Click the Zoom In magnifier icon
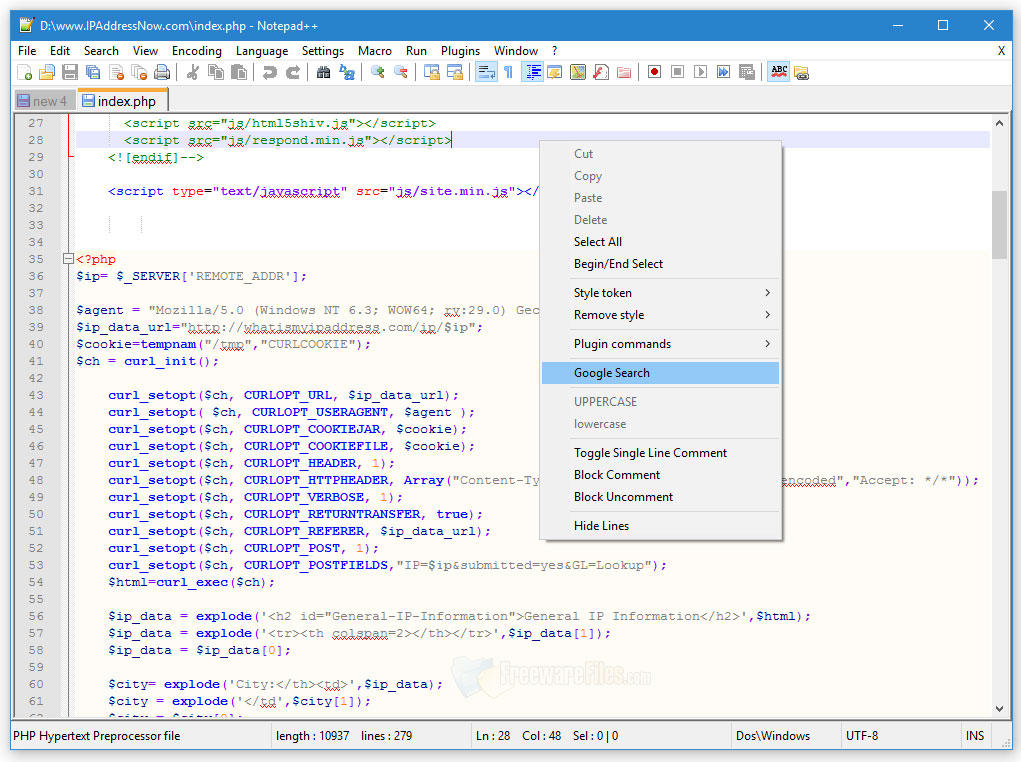Screen dimensions: 1021x762 [x=377, y=71]
